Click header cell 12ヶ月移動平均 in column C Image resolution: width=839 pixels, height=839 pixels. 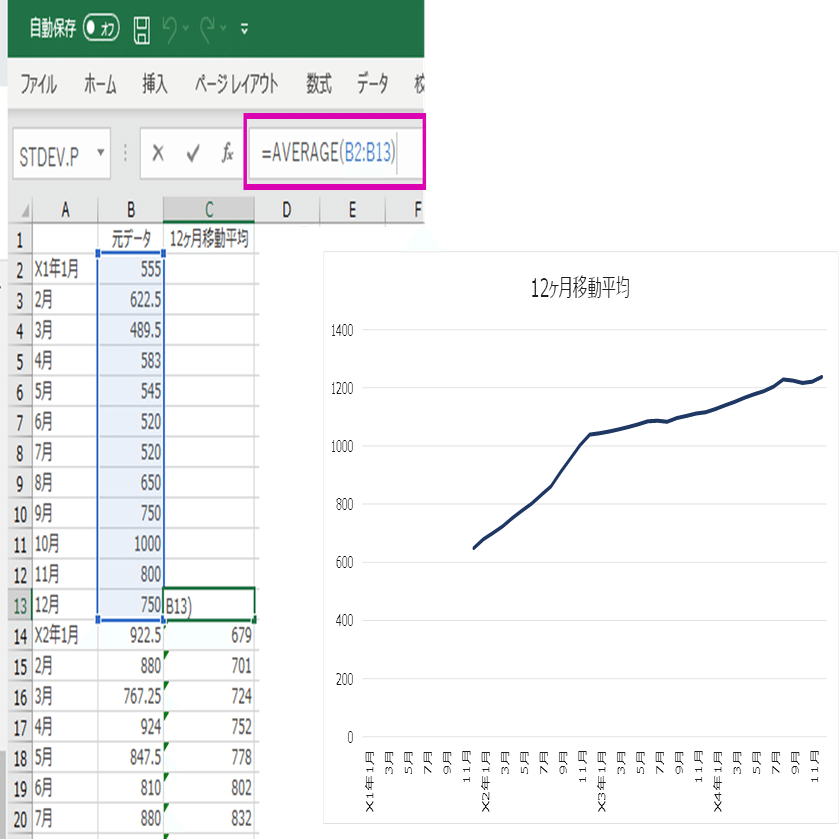(209, 239)
